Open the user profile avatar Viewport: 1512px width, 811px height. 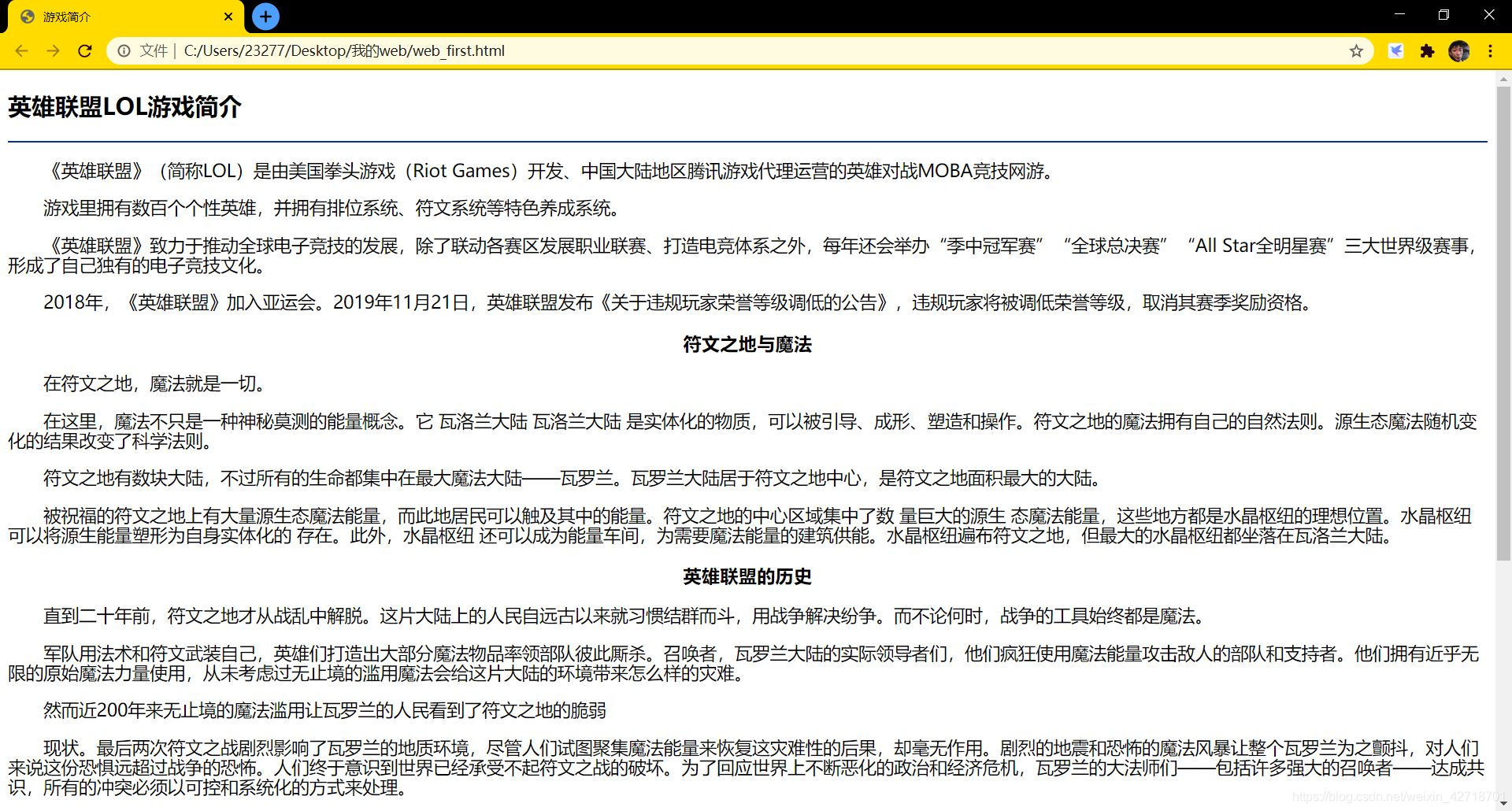click(1458, 51)
